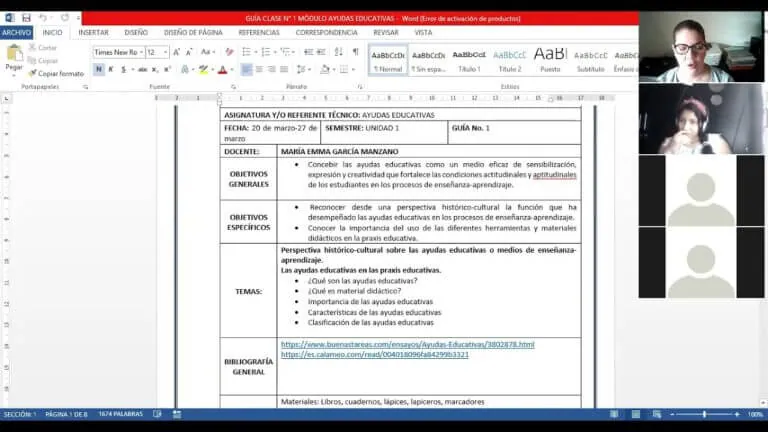Viewport: 768px width, 432px height.
Task: Open the buenastareas.com bibliography link
Action: (x=408, y=344)
